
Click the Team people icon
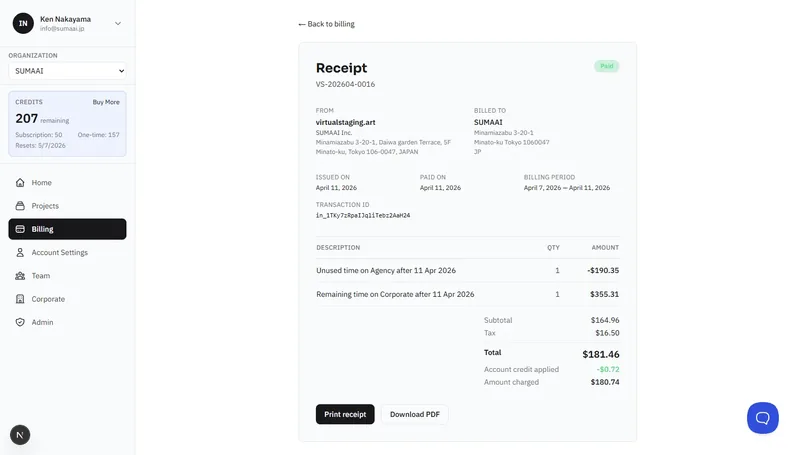click(20, 276)
